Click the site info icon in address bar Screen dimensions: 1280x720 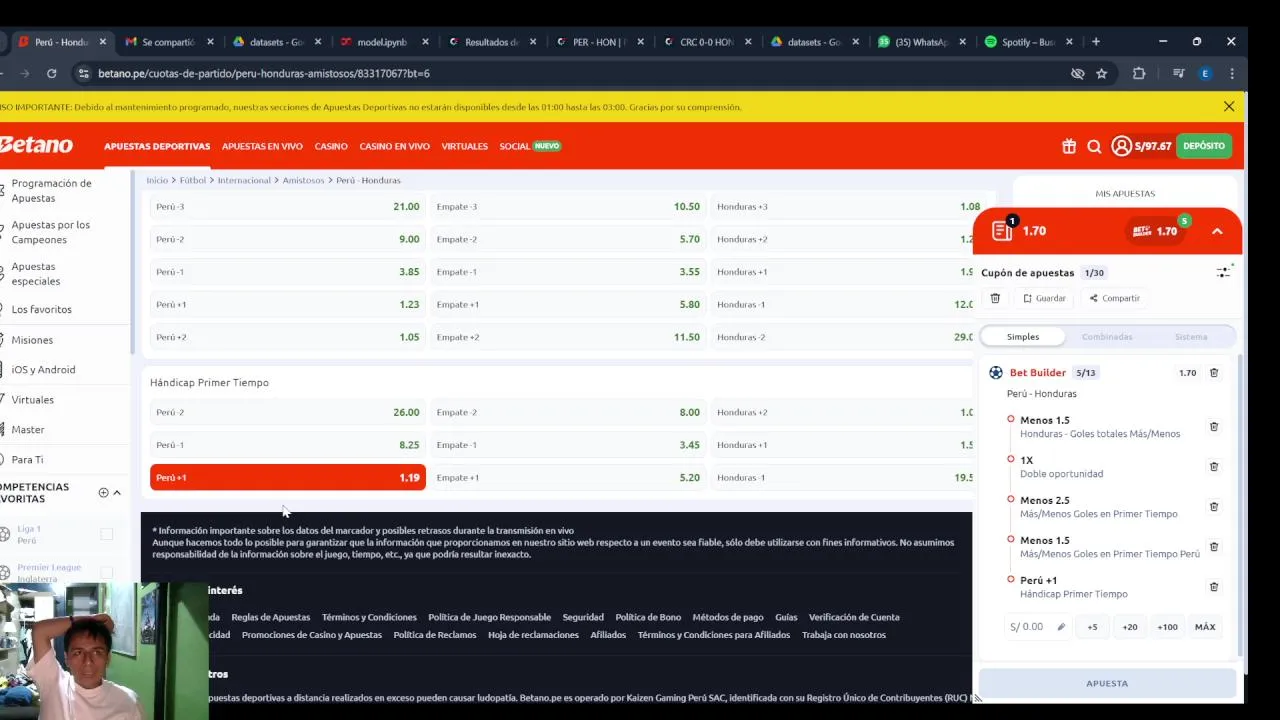click(84, 73)
